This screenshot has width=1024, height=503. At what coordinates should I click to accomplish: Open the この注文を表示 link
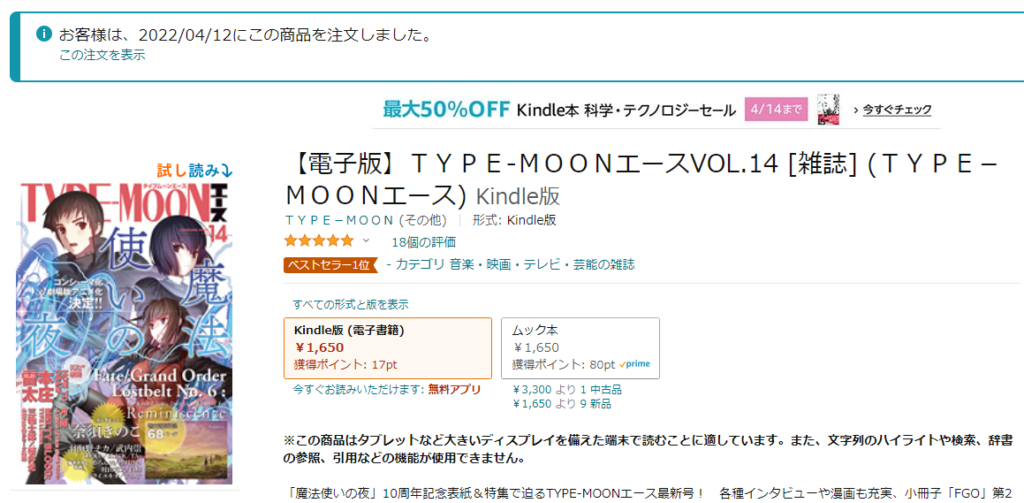click(x=103, y=55)
